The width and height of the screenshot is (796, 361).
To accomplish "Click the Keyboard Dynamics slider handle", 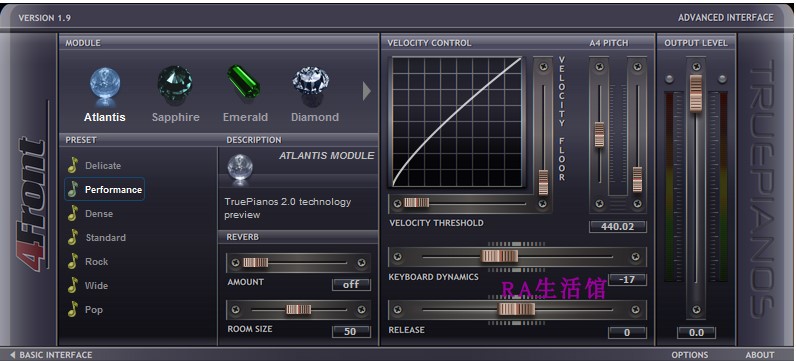I will click(500, 256).
